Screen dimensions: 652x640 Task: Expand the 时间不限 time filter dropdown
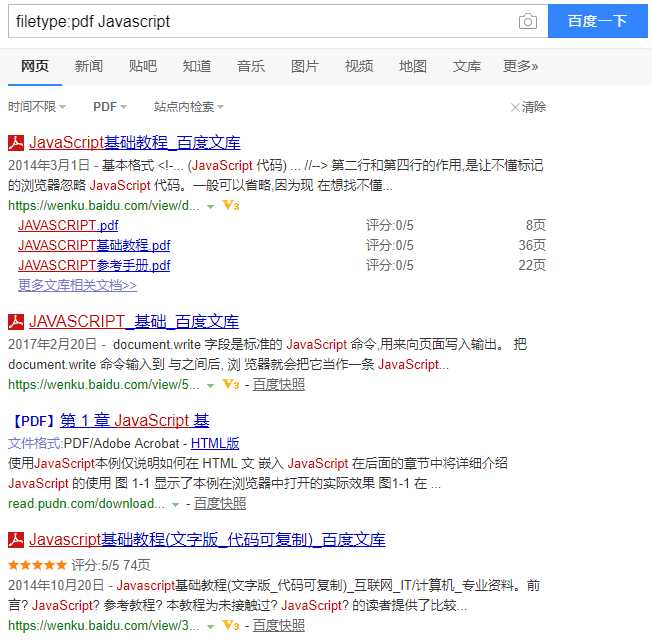[37, 107]
